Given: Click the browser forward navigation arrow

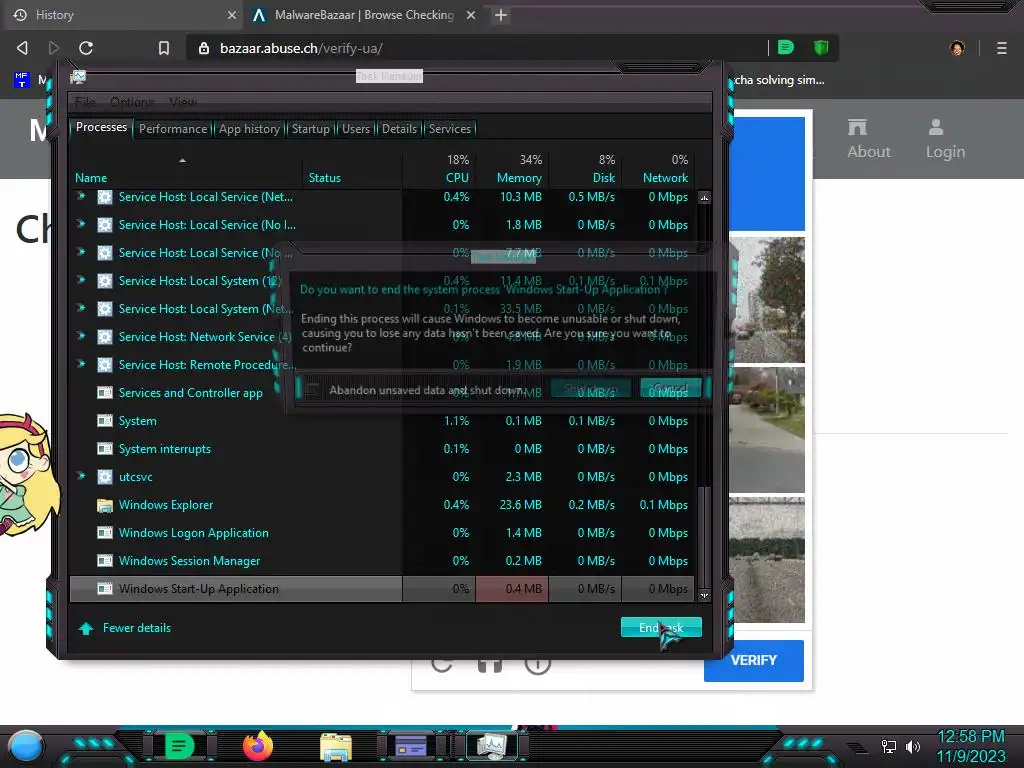Looking at the screenshot, I should (x=54, y=48).
